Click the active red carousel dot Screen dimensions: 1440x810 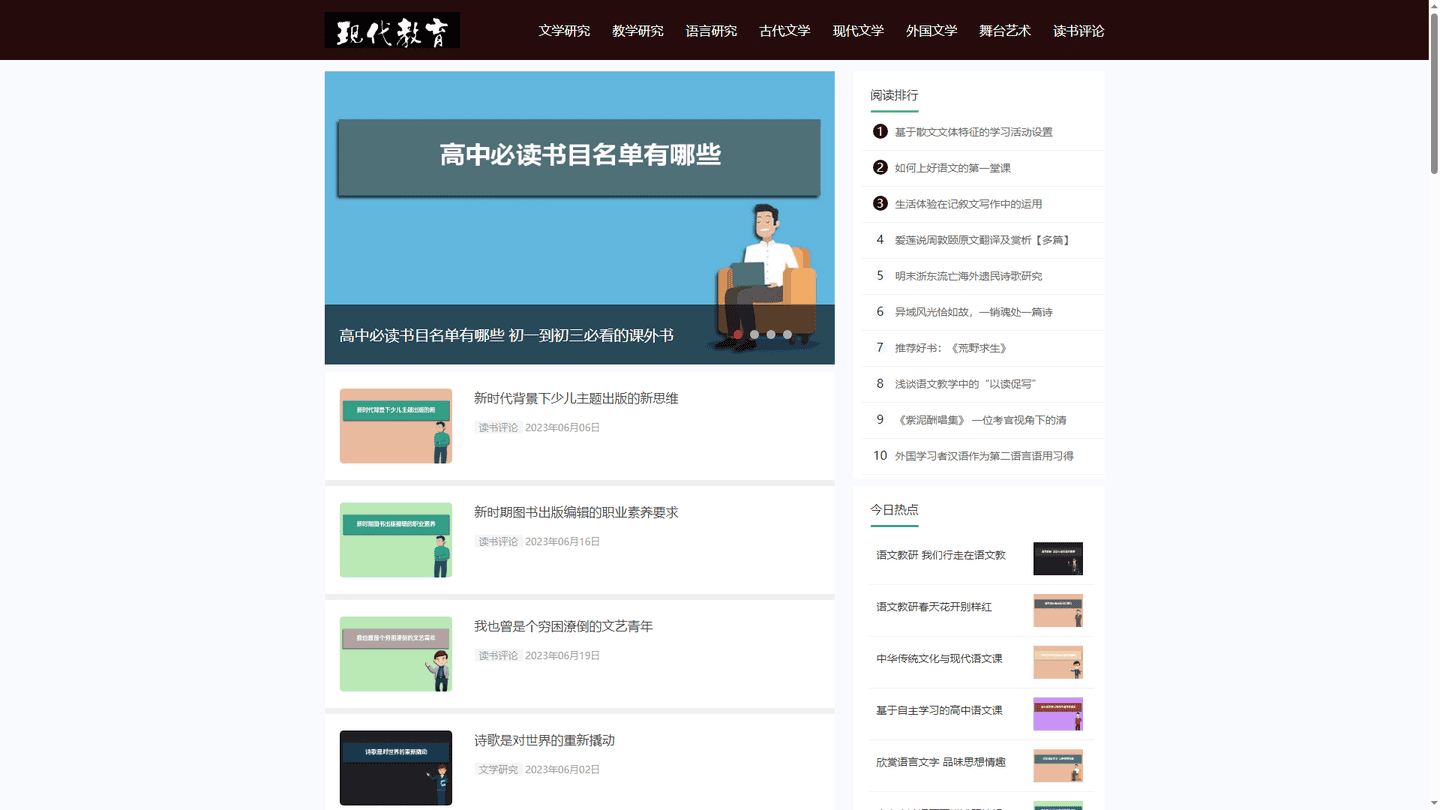point(738,335)
